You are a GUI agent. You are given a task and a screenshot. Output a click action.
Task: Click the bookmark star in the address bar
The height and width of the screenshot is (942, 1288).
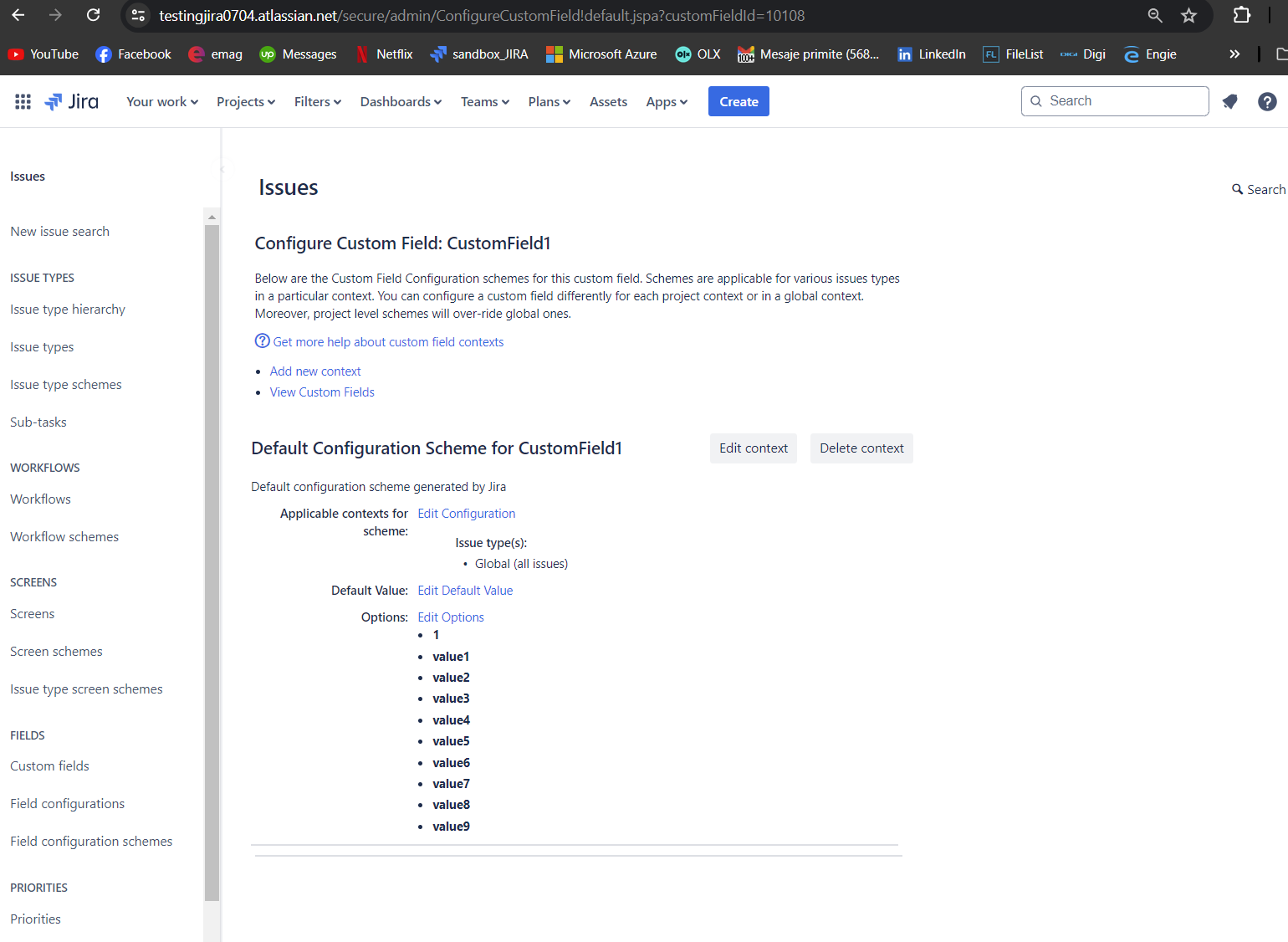click(1188, 15)
